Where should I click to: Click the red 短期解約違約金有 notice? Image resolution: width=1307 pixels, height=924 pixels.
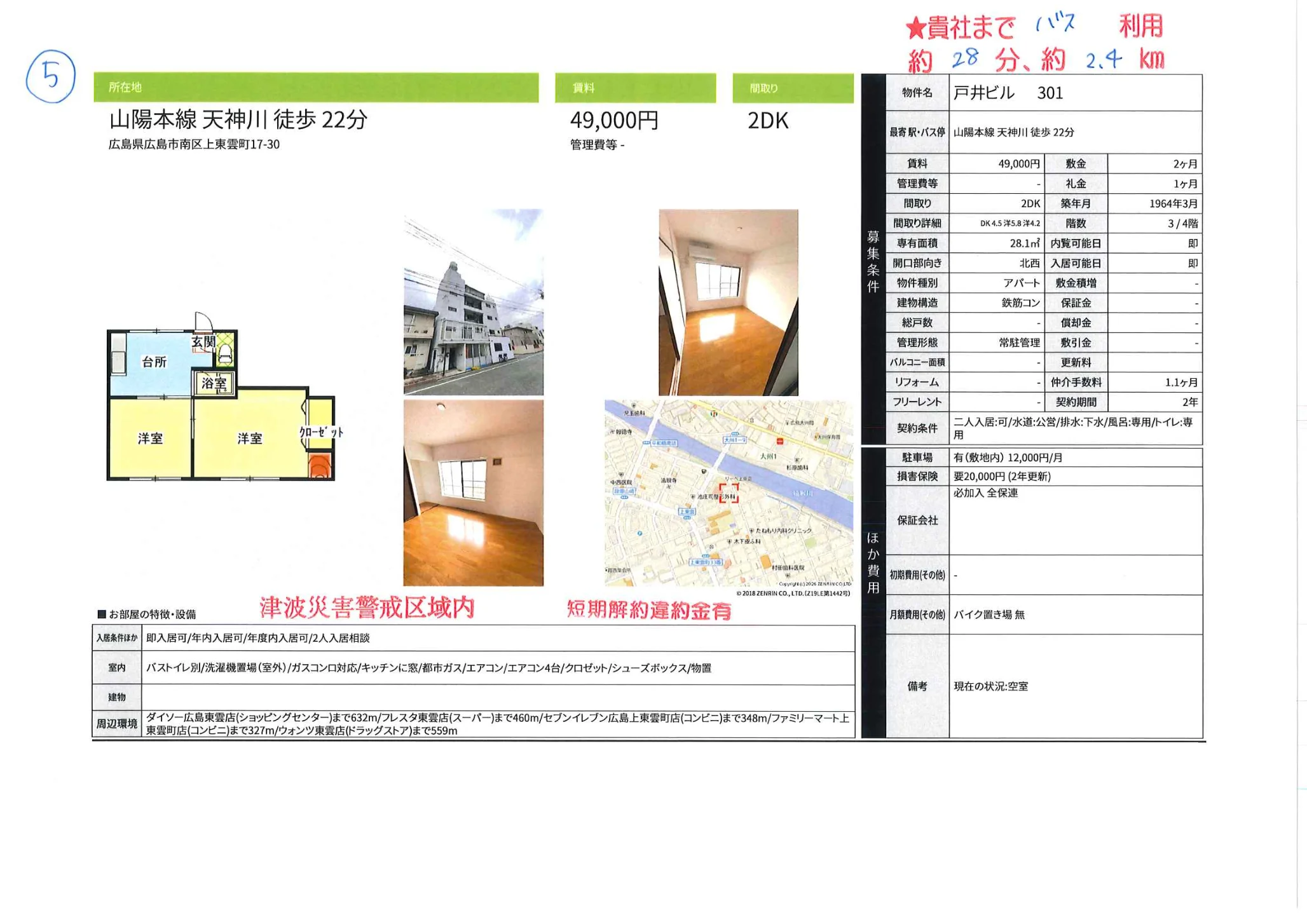pyautogui.click(x=648, y=610)
